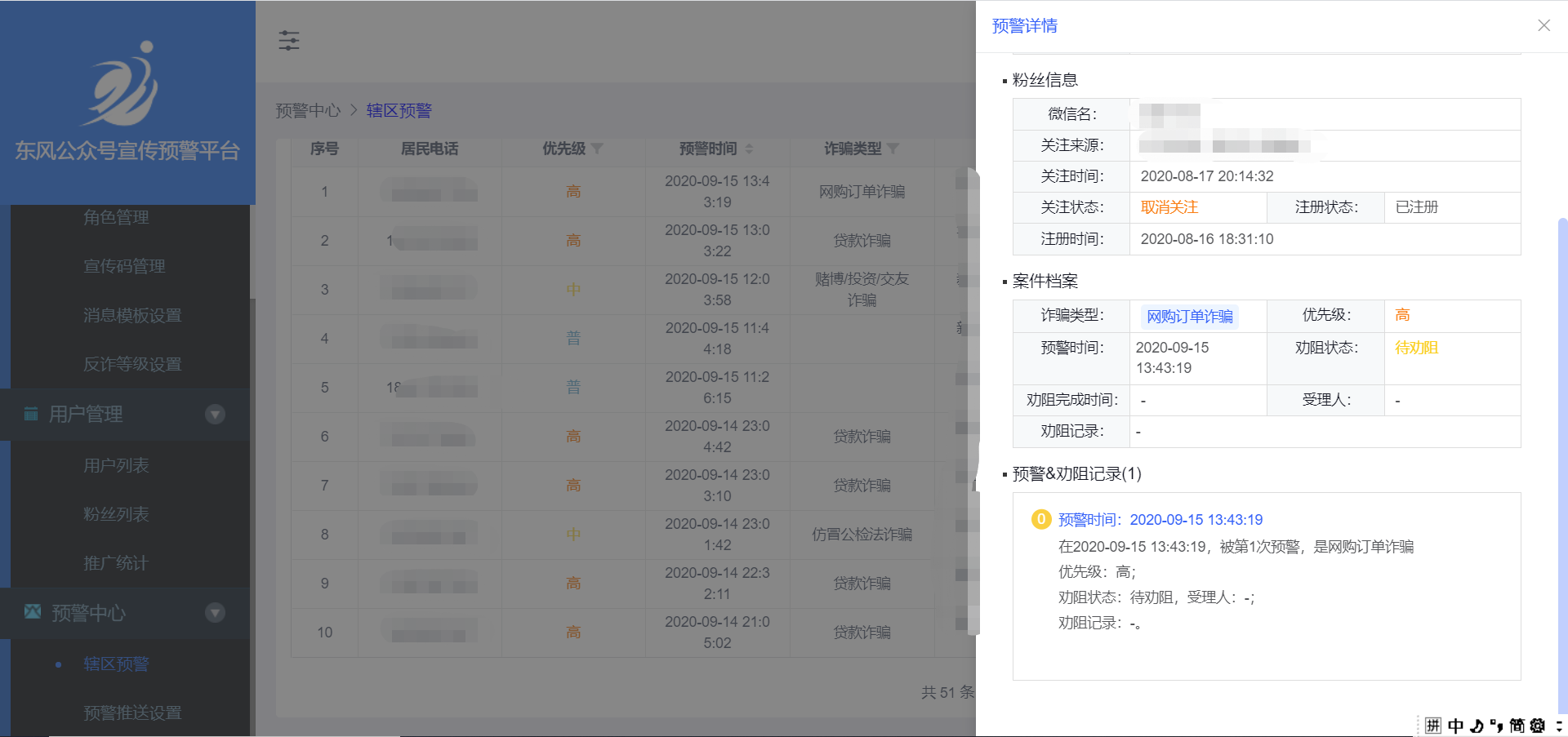Open the IME settings gear icon
1568x737 pixels.
click(1538, 726)
